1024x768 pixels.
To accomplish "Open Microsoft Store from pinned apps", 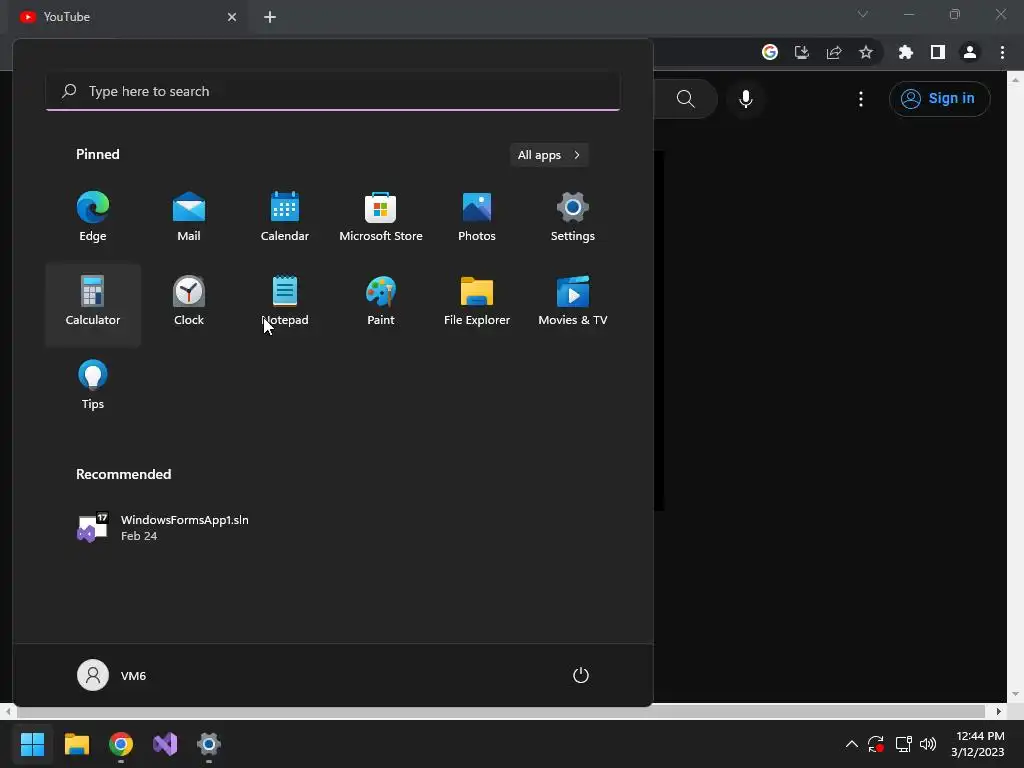I will [x=381, y=217].
